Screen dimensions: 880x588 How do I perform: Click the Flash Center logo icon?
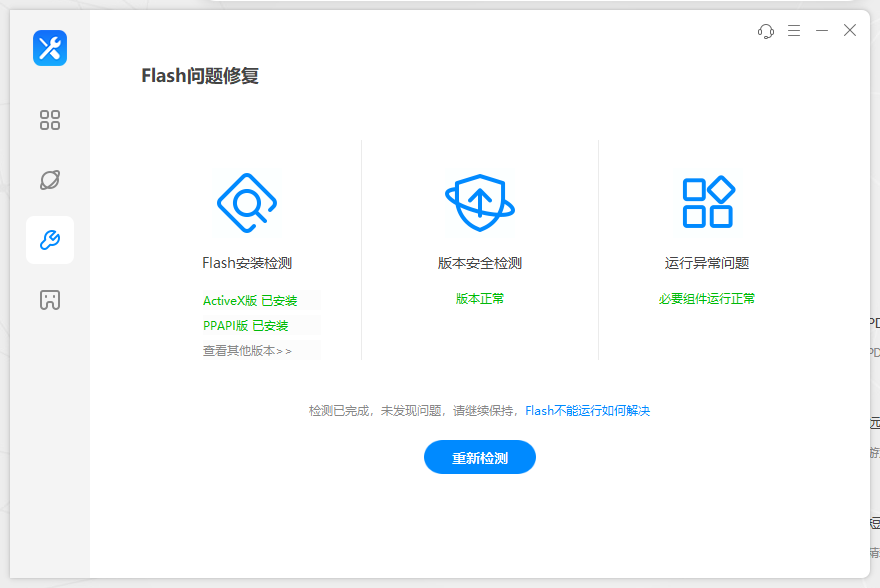pos(50,48)
